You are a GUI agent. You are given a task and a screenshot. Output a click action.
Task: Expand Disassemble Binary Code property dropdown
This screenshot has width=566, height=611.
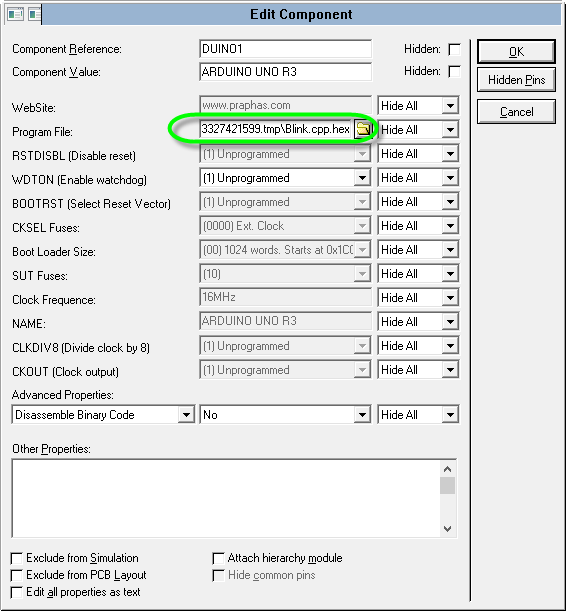[x=186, y=415]
